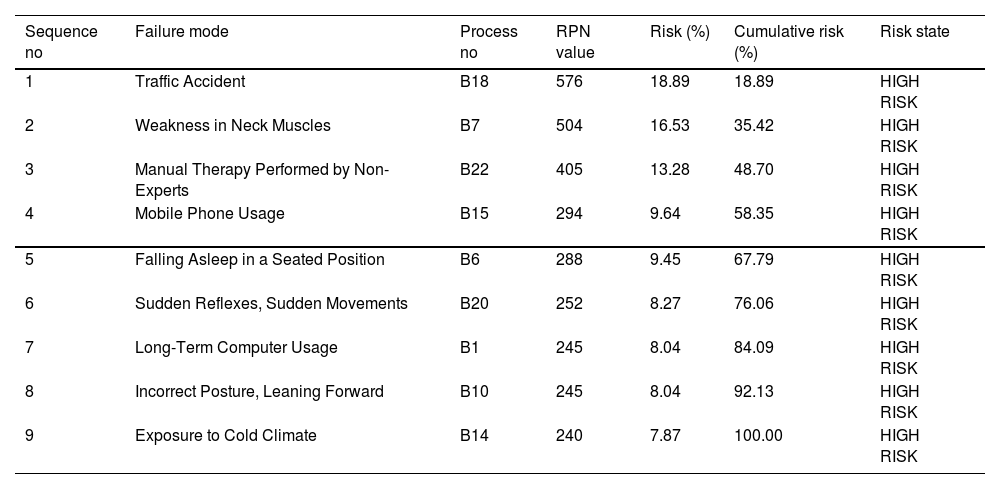This screenshot has height=489, width=1000.
Task: Click the 'Risk (%)' column header
Action: 679,32
